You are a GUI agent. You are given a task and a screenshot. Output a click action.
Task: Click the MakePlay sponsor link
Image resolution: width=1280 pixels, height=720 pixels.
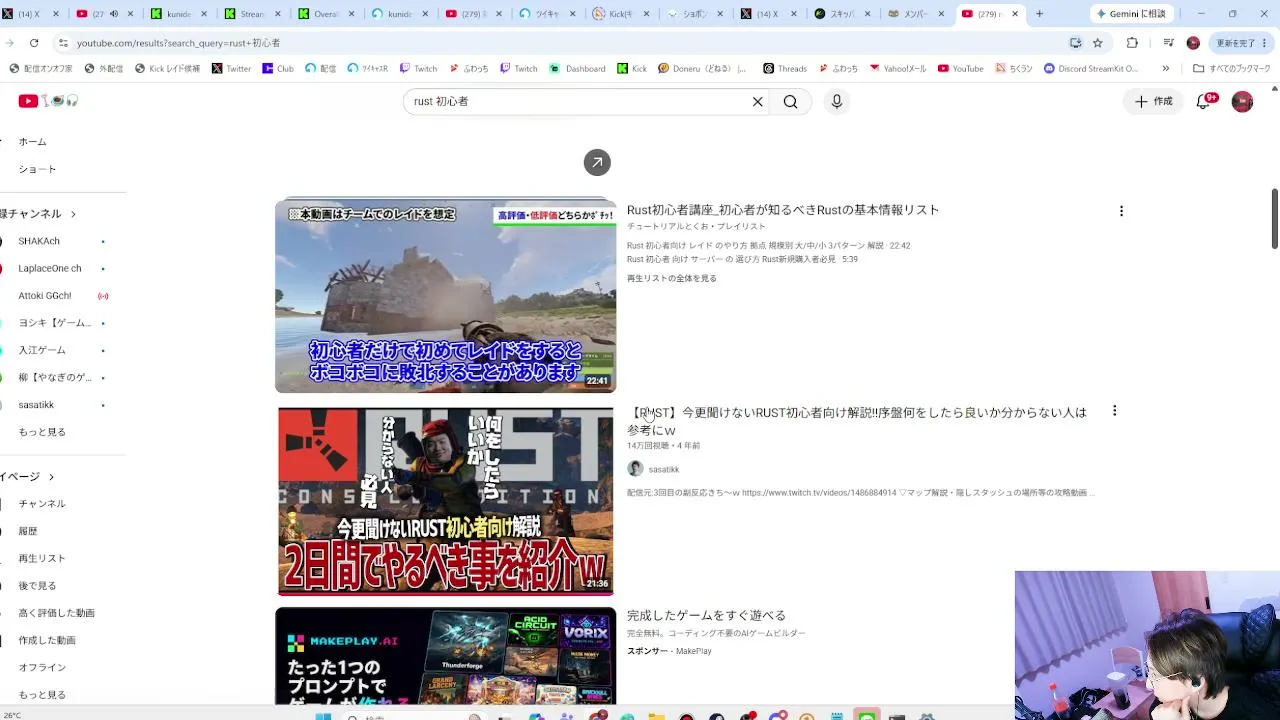click(693, 651)
